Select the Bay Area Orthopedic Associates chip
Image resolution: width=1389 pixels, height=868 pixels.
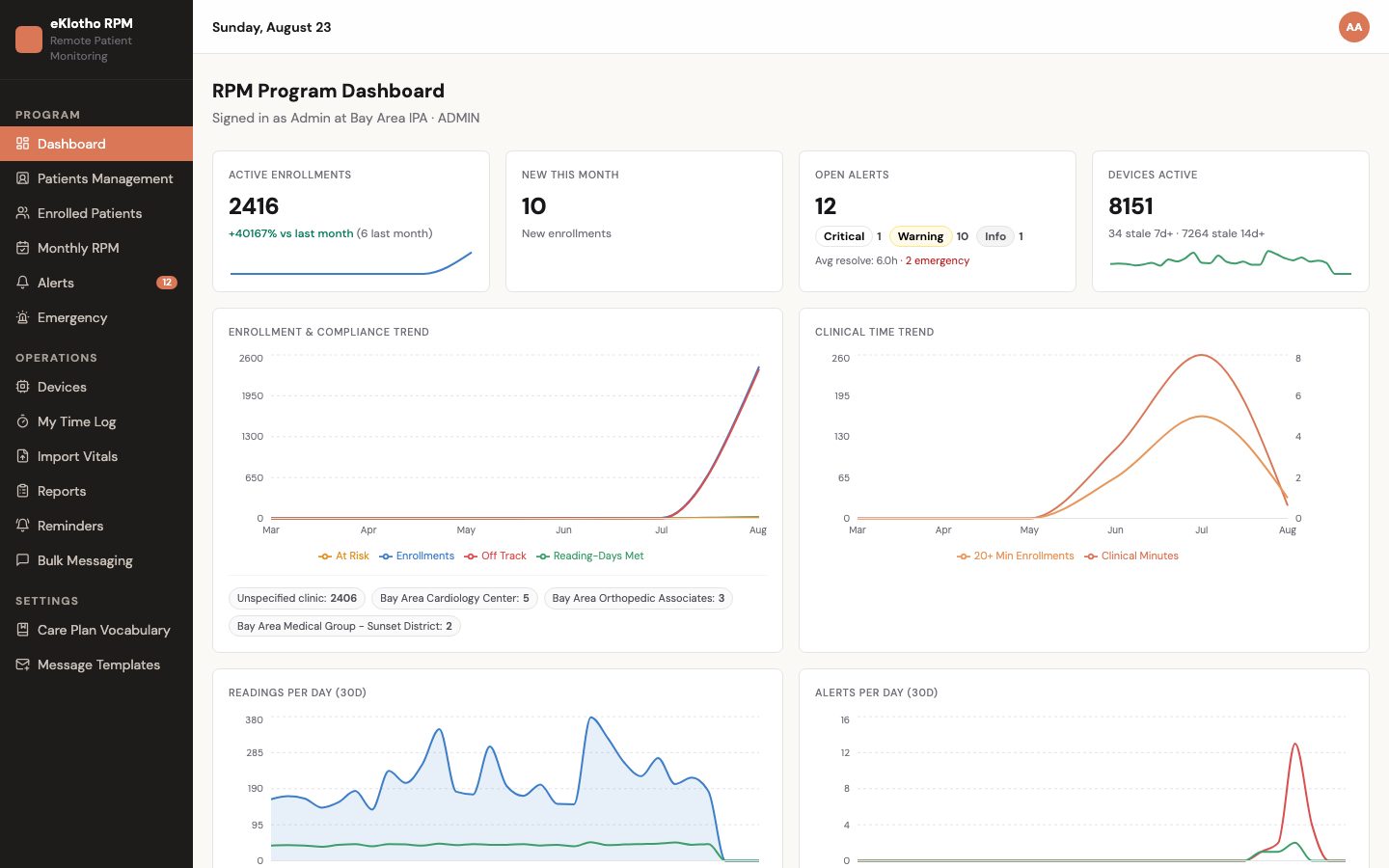(x=639, y=598)
